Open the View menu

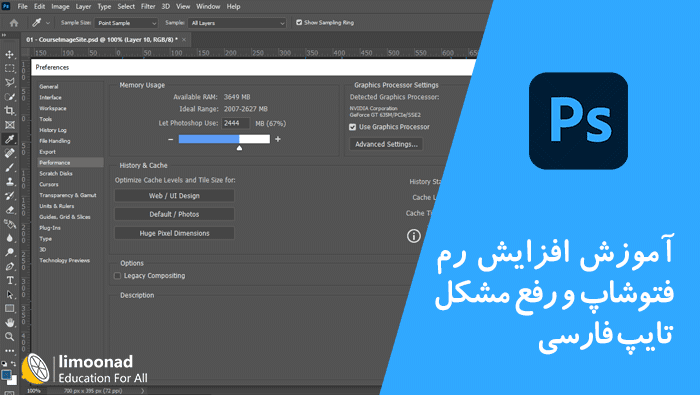coord(183,6)
